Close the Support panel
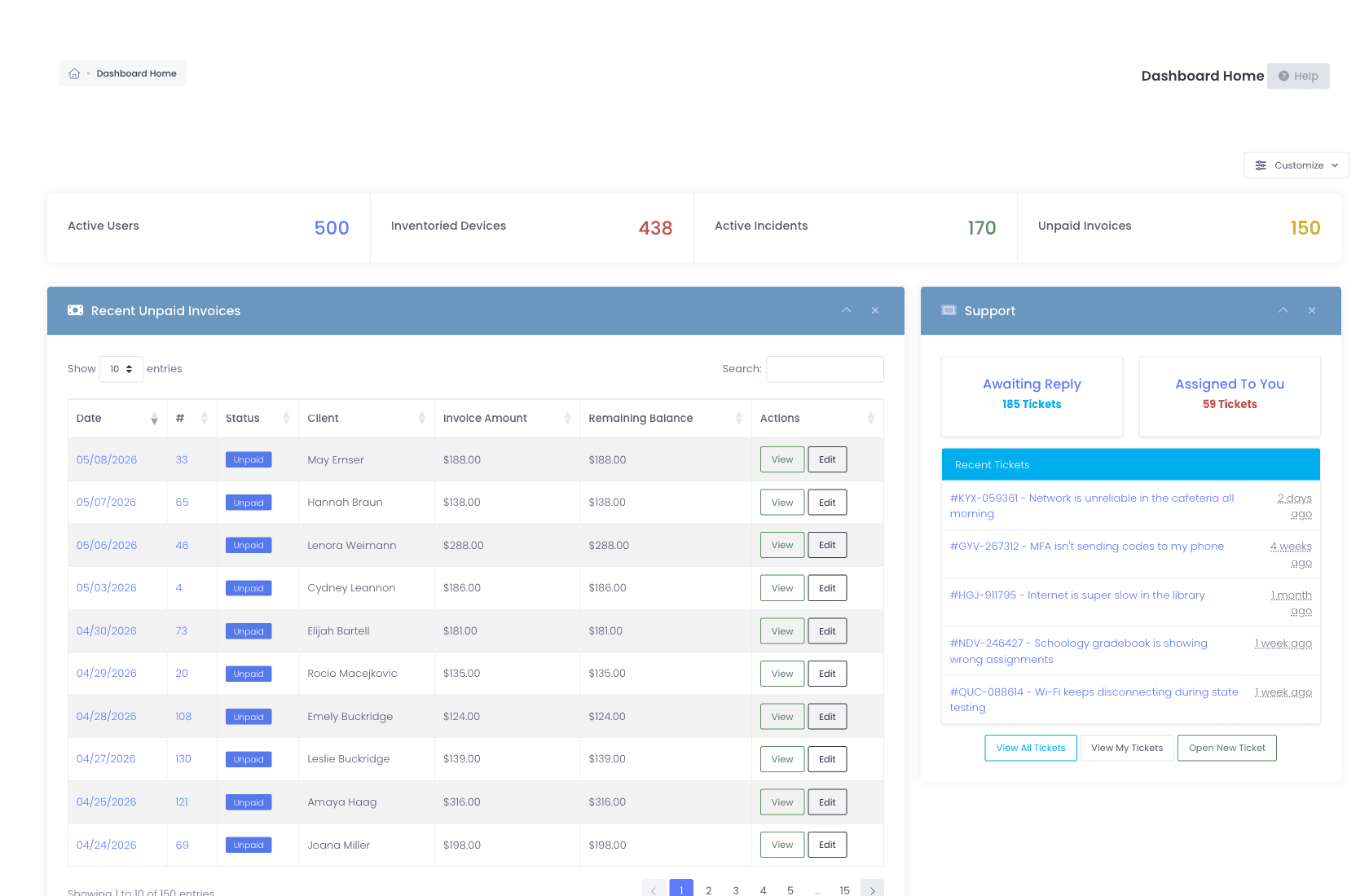Viewport: 1369px width, 896px height. point(1312,310)
